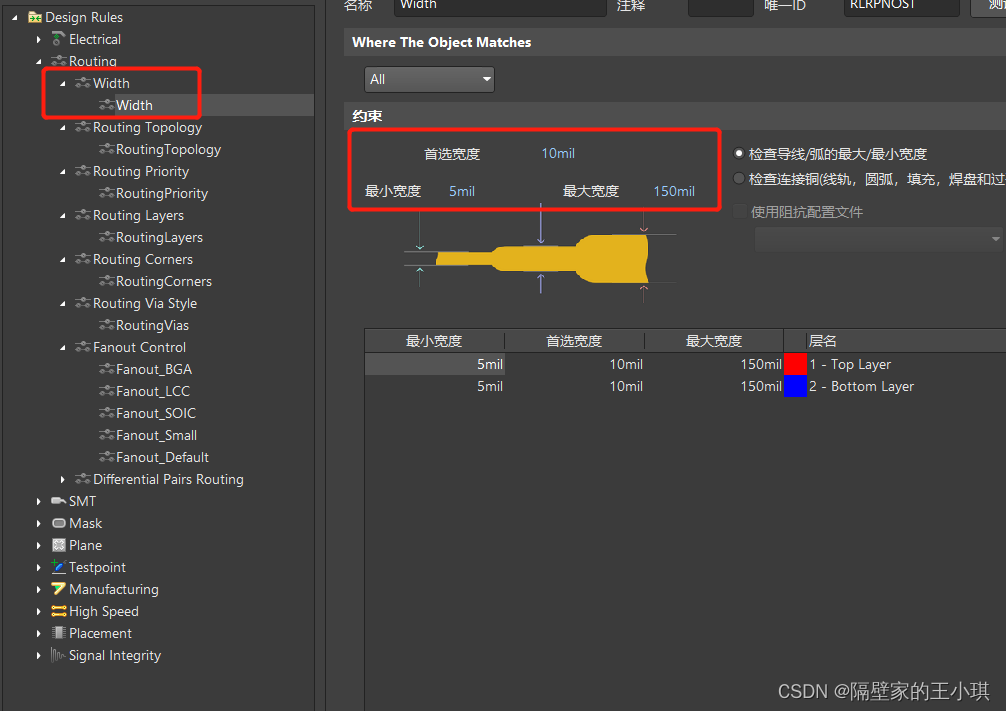Open the High Speed category label

click(103, 611)
